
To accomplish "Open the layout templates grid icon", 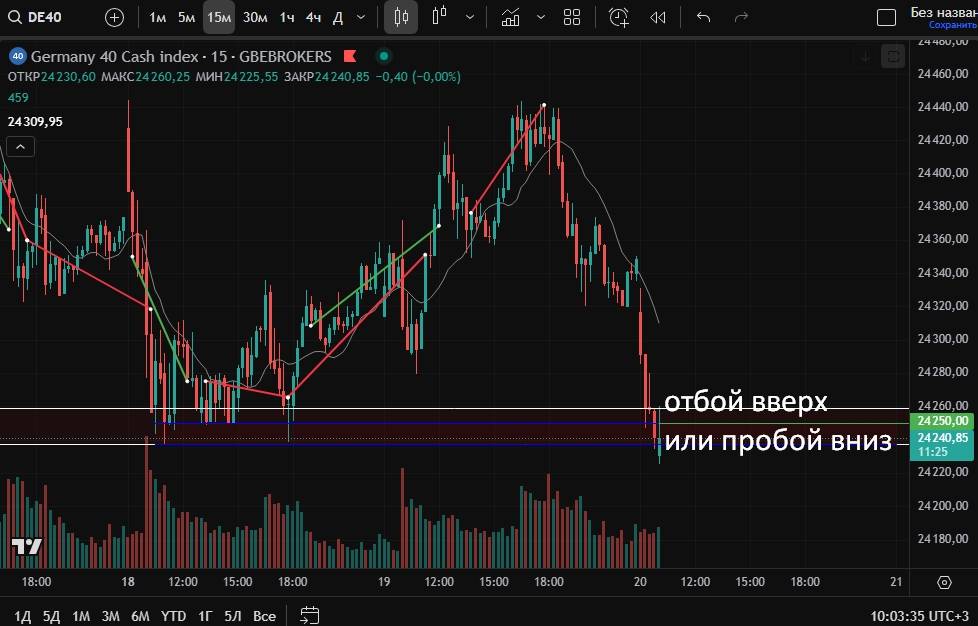I will click(x=572, y=17).
